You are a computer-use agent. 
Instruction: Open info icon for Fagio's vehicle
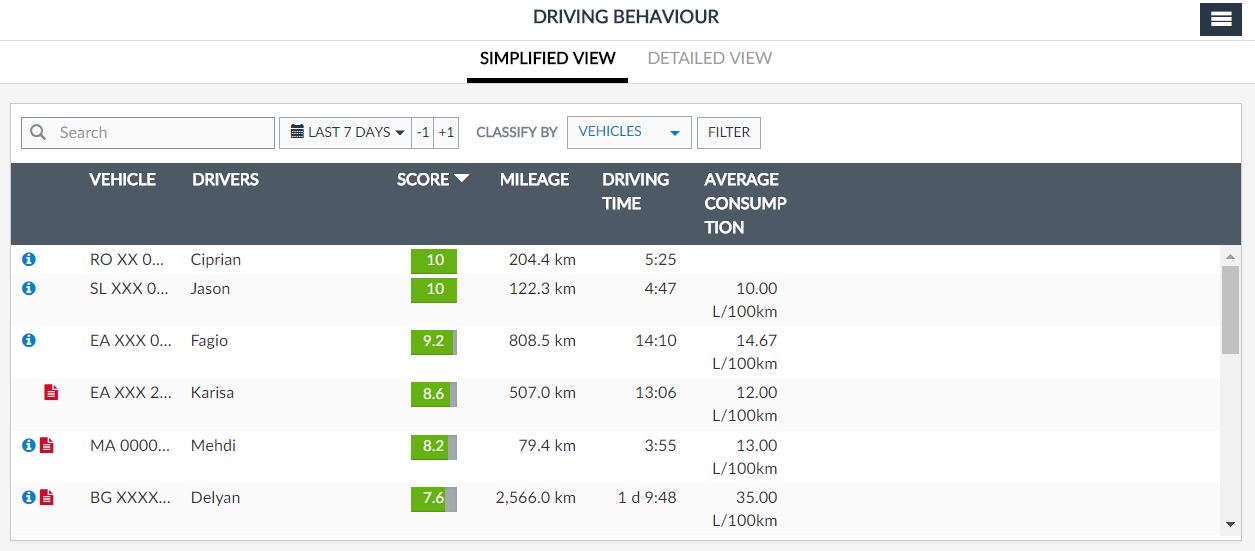coord(29,341)
